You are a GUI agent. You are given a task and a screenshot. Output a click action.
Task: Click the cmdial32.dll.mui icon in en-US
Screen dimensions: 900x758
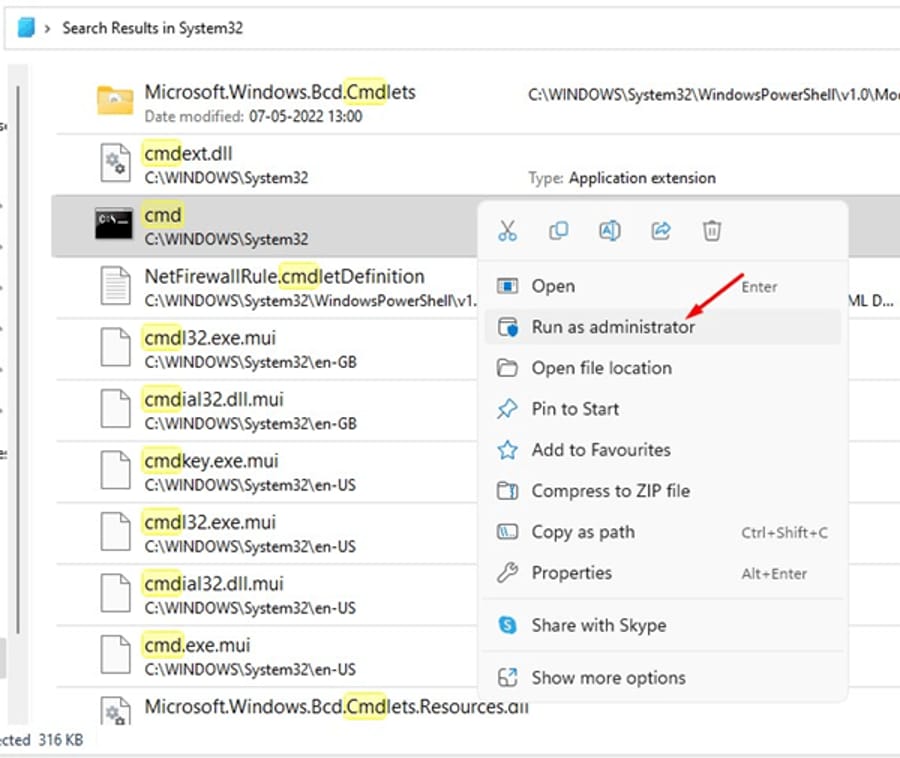(x=115, y=593)
